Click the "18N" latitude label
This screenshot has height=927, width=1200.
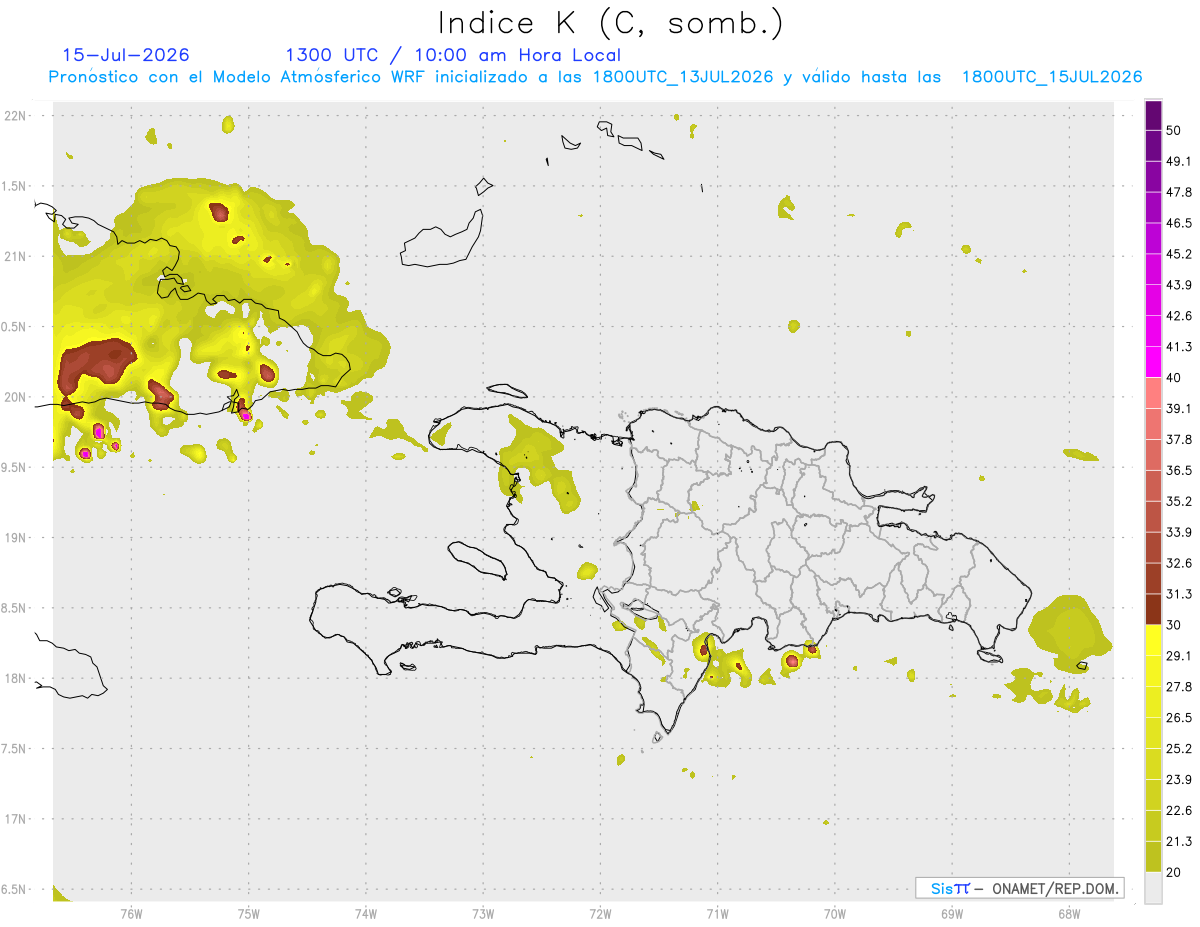tap(15, 678)
